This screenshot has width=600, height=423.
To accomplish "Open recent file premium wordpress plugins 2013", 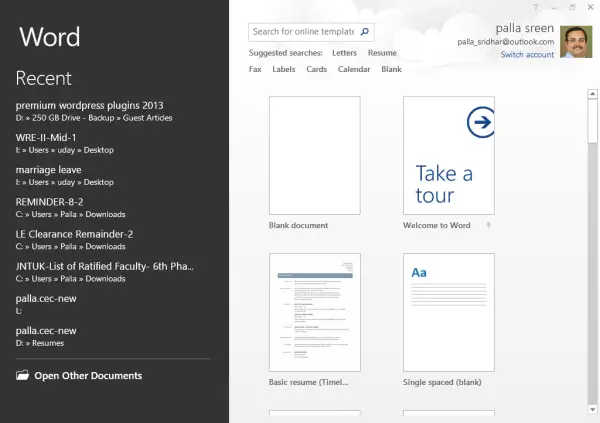I will pyautogui.click(x=94, y=111).
